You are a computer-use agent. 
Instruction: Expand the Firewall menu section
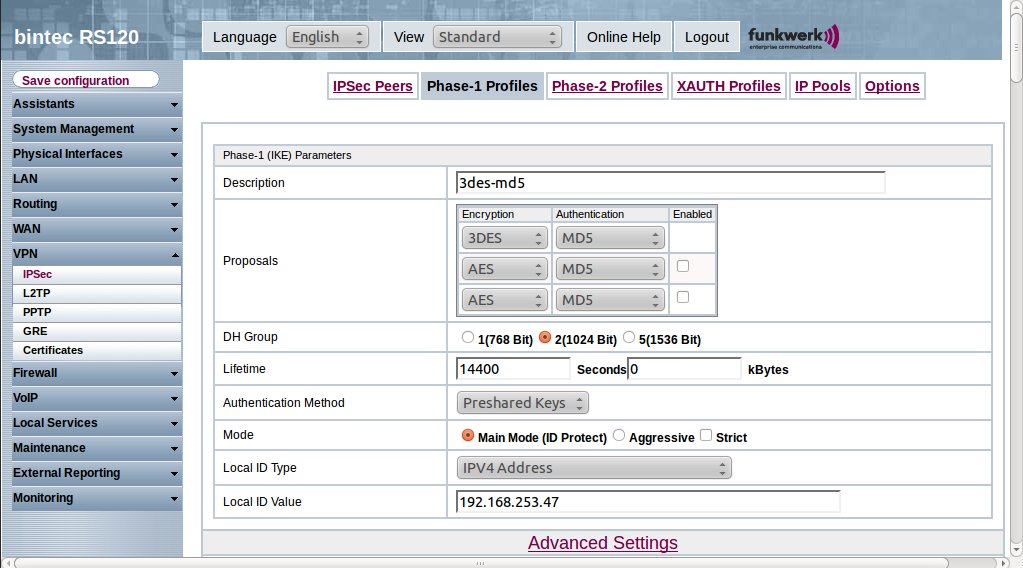pos(95,373)
